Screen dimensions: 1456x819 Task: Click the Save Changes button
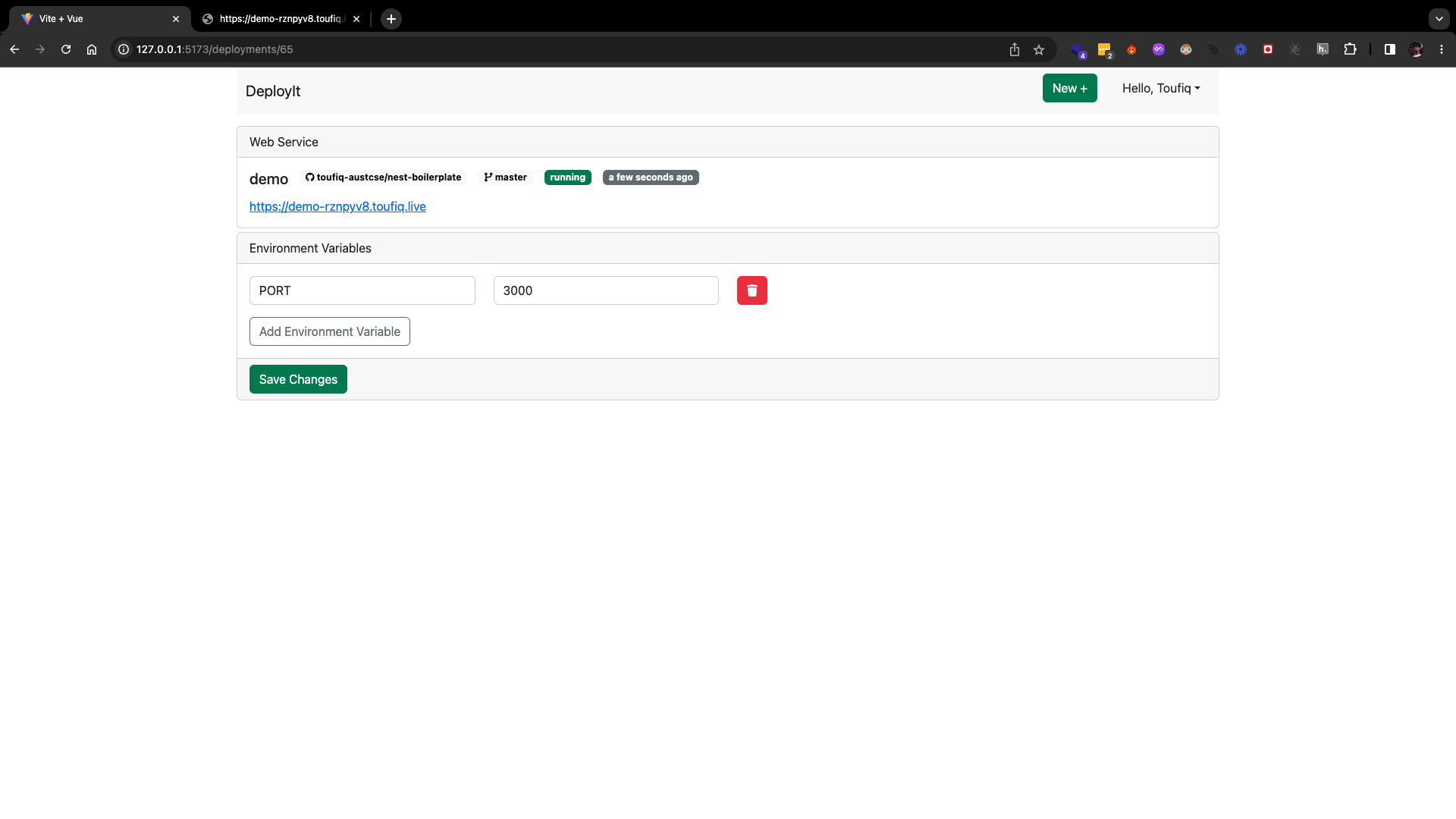click(298, 379)
